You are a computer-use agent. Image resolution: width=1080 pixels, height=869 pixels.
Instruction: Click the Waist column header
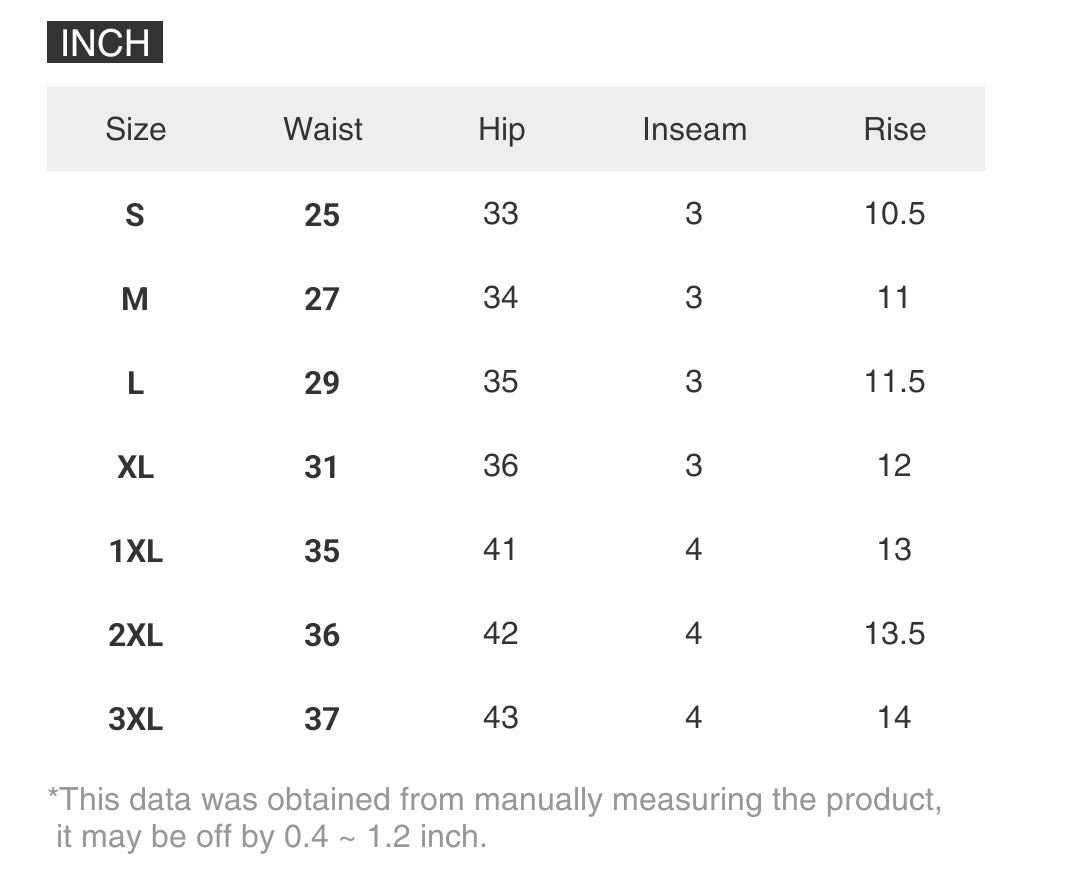(322, 129)
